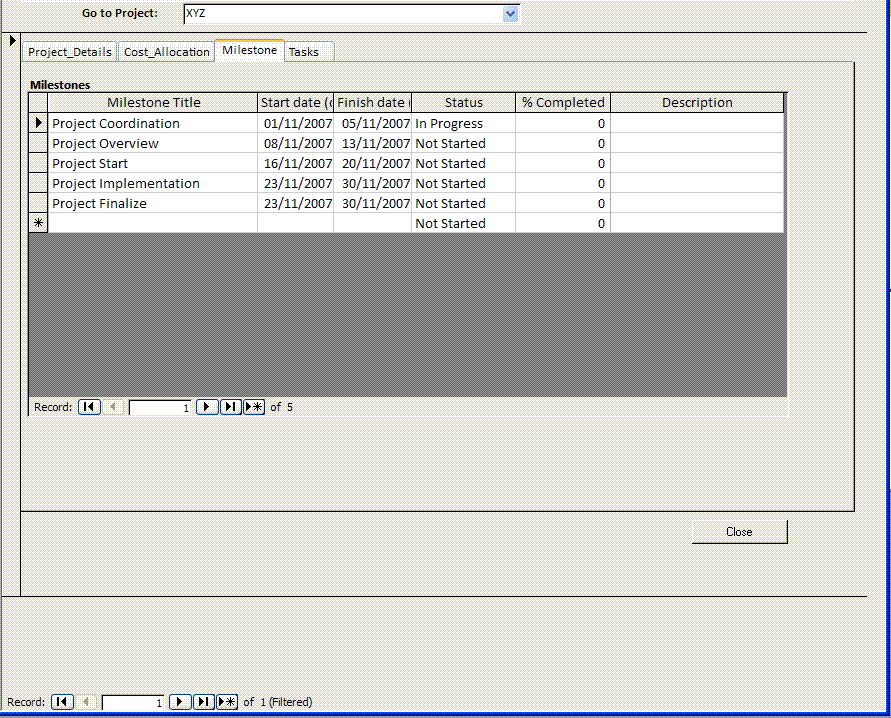The width and height of the screenshot is (891, 718).
Task: Go to previous record in bottom form navigator
Action: [x=85, y=702]
